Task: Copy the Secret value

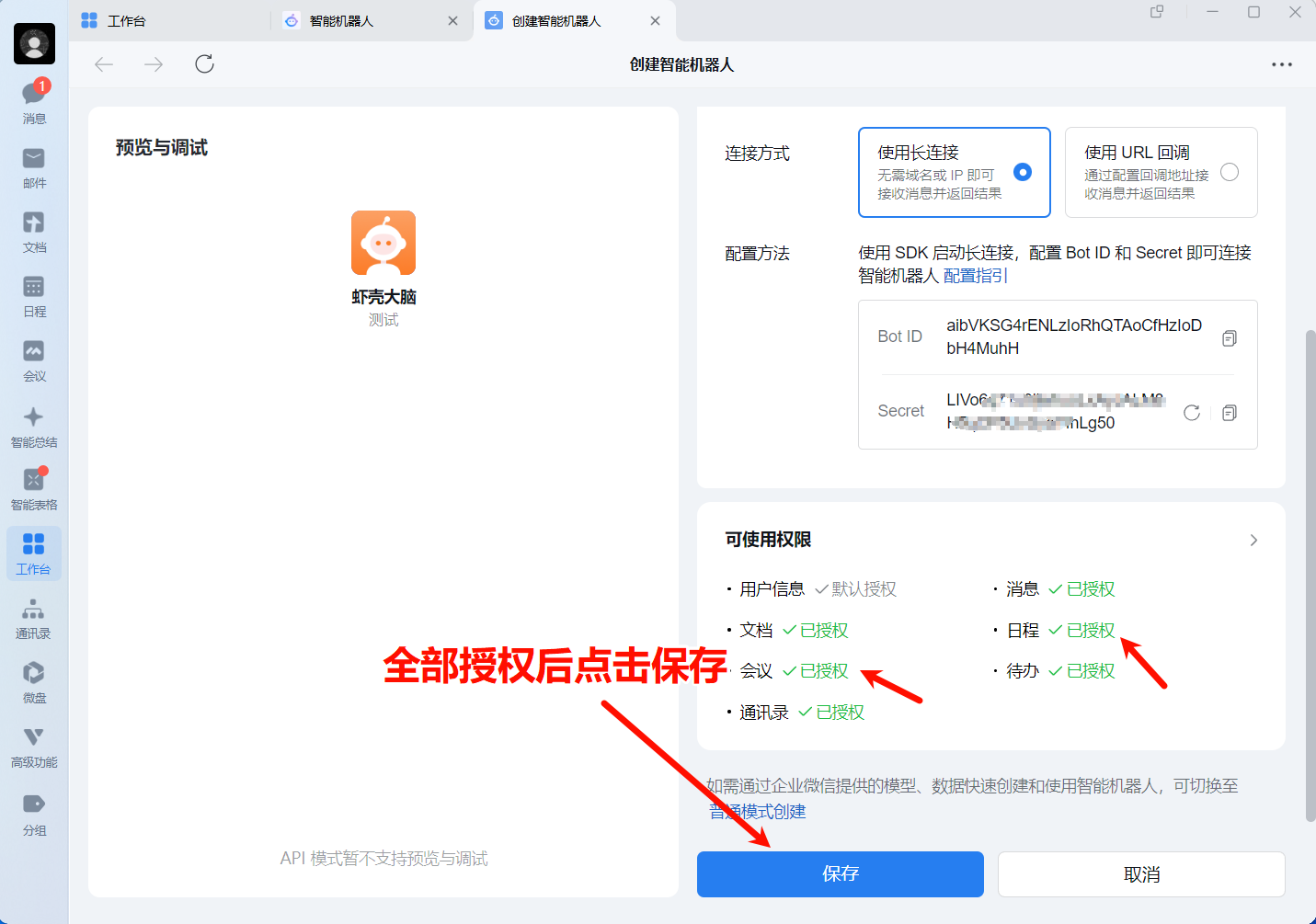Action: coord(1230,413)
